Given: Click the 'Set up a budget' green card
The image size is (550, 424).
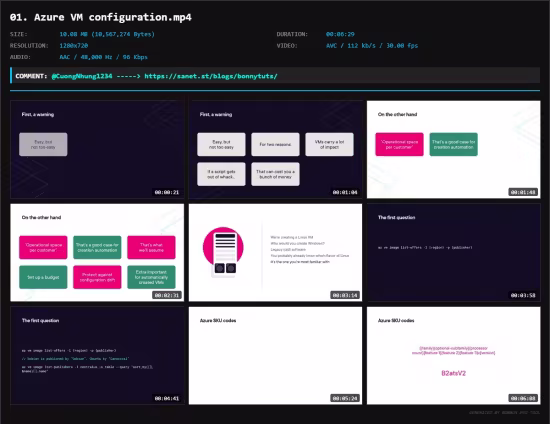Looking at the screenshot, I should 43,277.
